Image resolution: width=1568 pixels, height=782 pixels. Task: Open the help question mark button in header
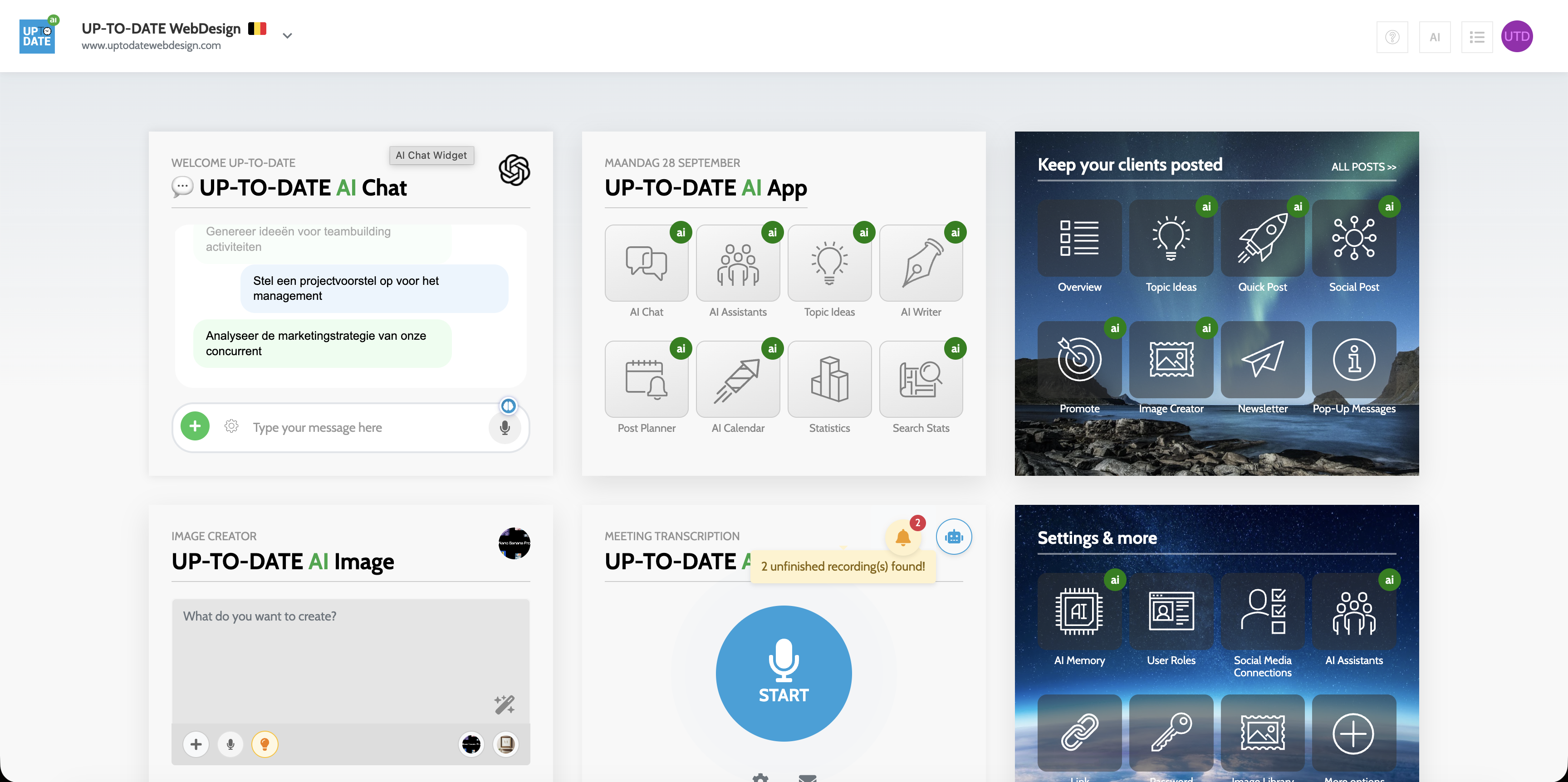coord(1392,37)
